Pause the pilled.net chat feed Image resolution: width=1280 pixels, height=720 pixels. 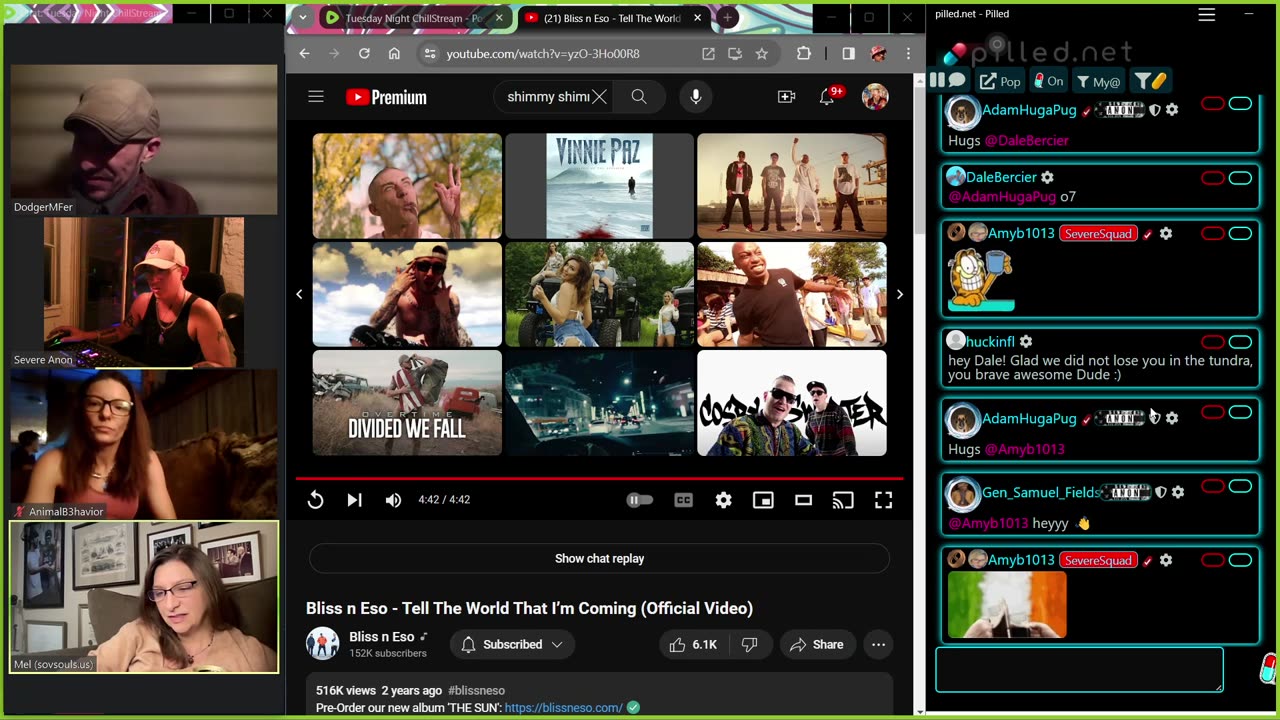pyautogui.click(x=937, y=80)
